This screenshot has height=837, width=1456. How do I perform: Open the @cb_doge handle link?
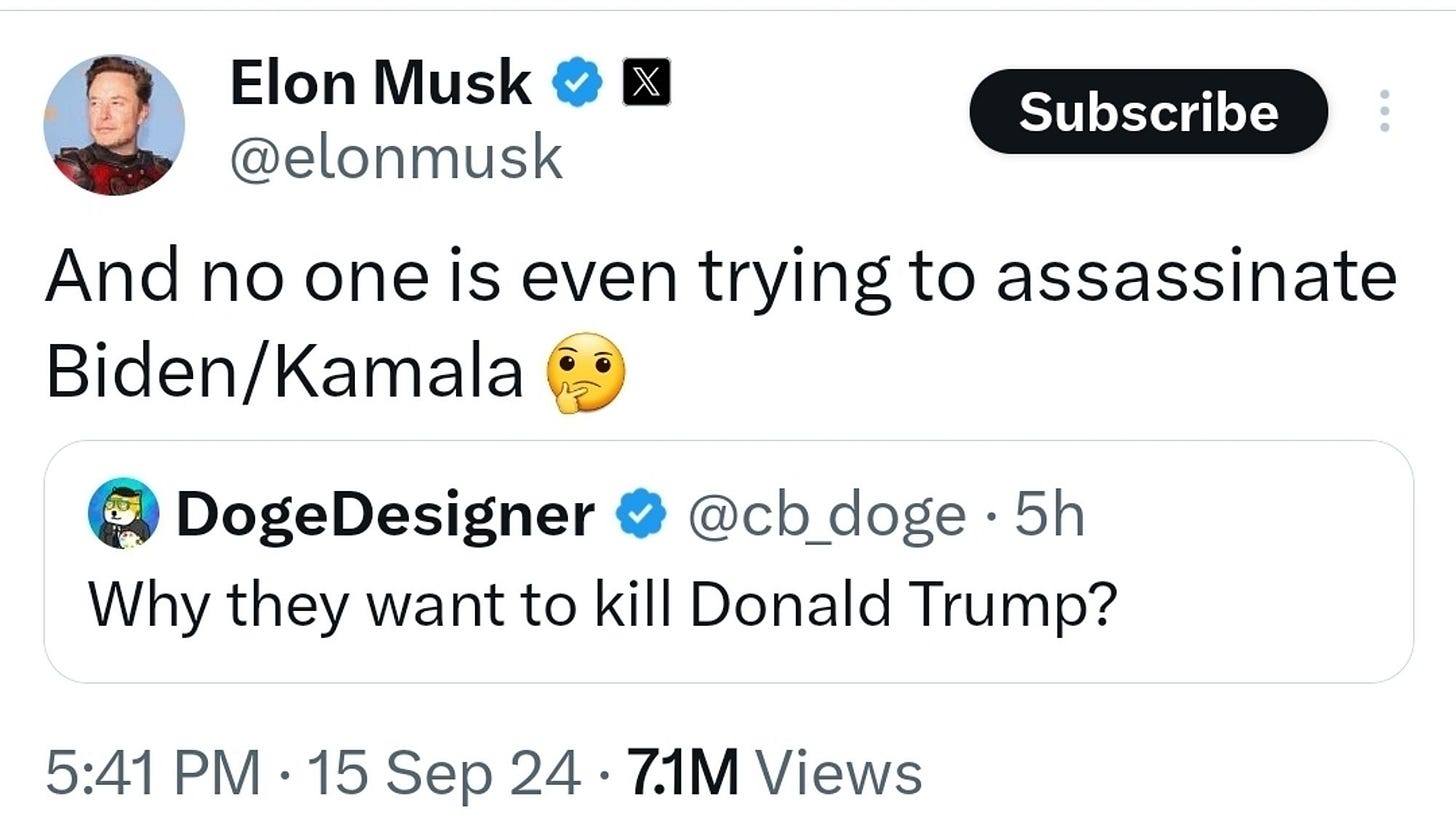pyautogui.click(x=832, y=513)
